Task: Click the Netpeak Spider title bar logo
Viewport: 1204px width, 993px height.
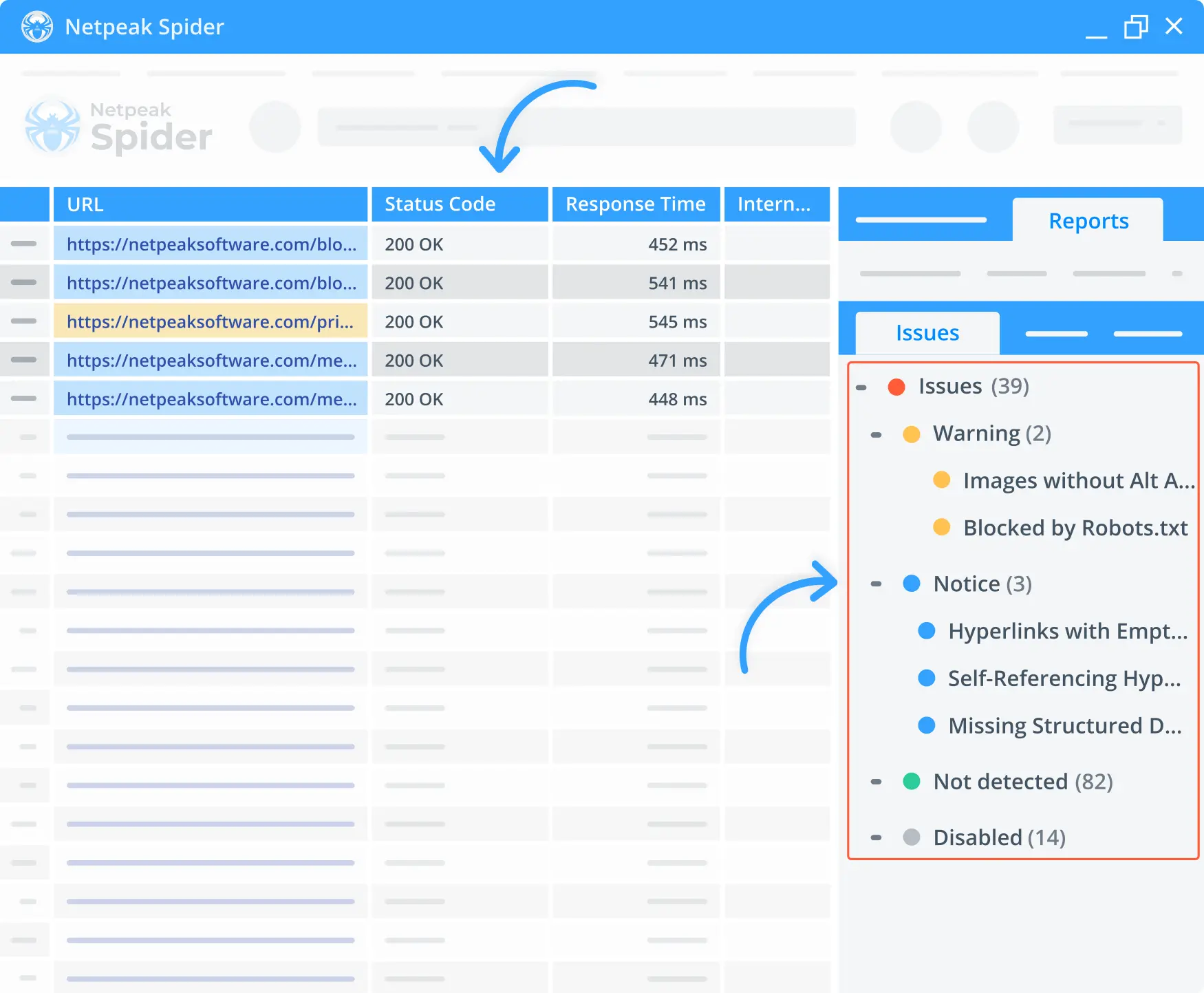Action: 37,27
